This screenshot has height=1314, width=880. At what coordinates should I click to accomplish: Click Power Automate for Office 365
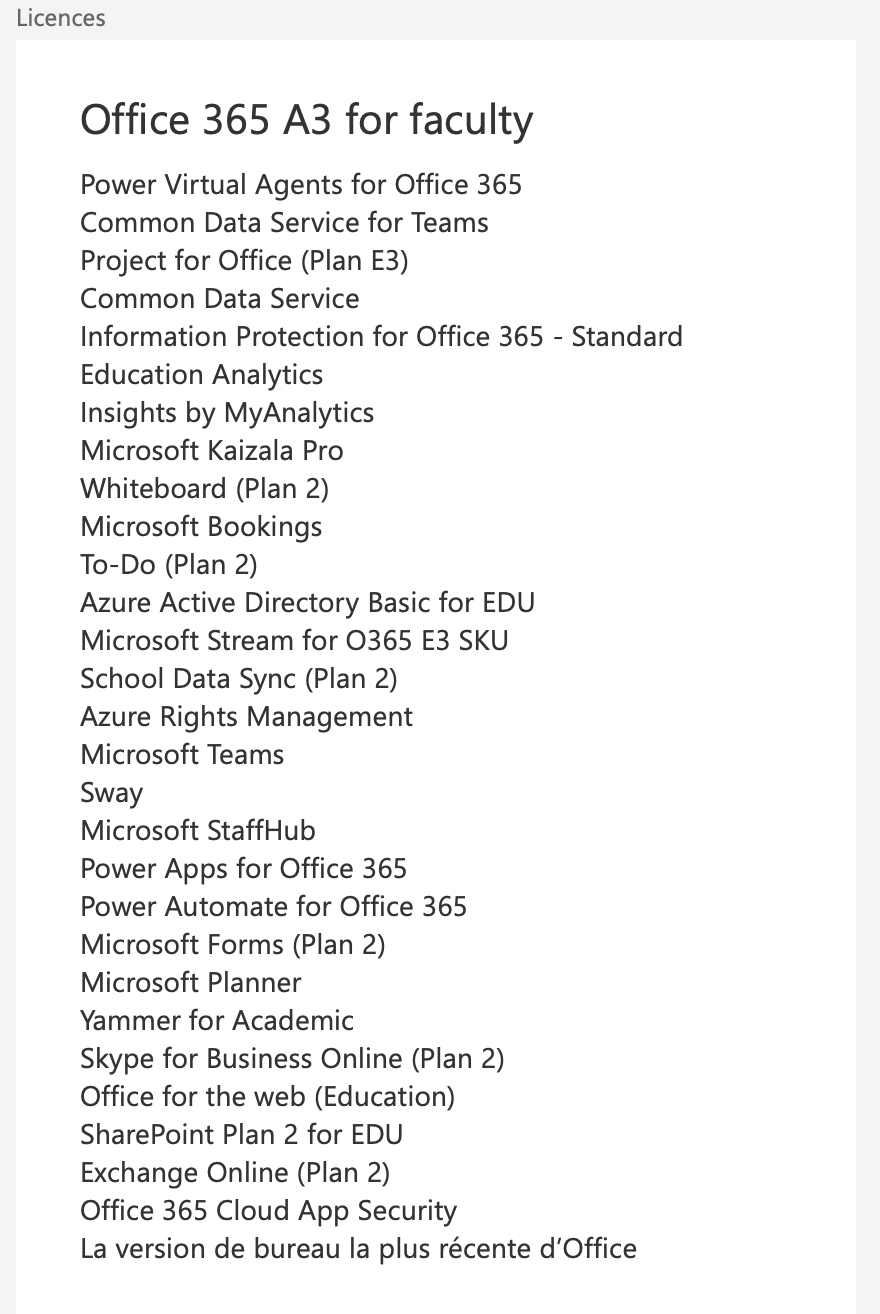pyautogui.click(x=274, y=907)
